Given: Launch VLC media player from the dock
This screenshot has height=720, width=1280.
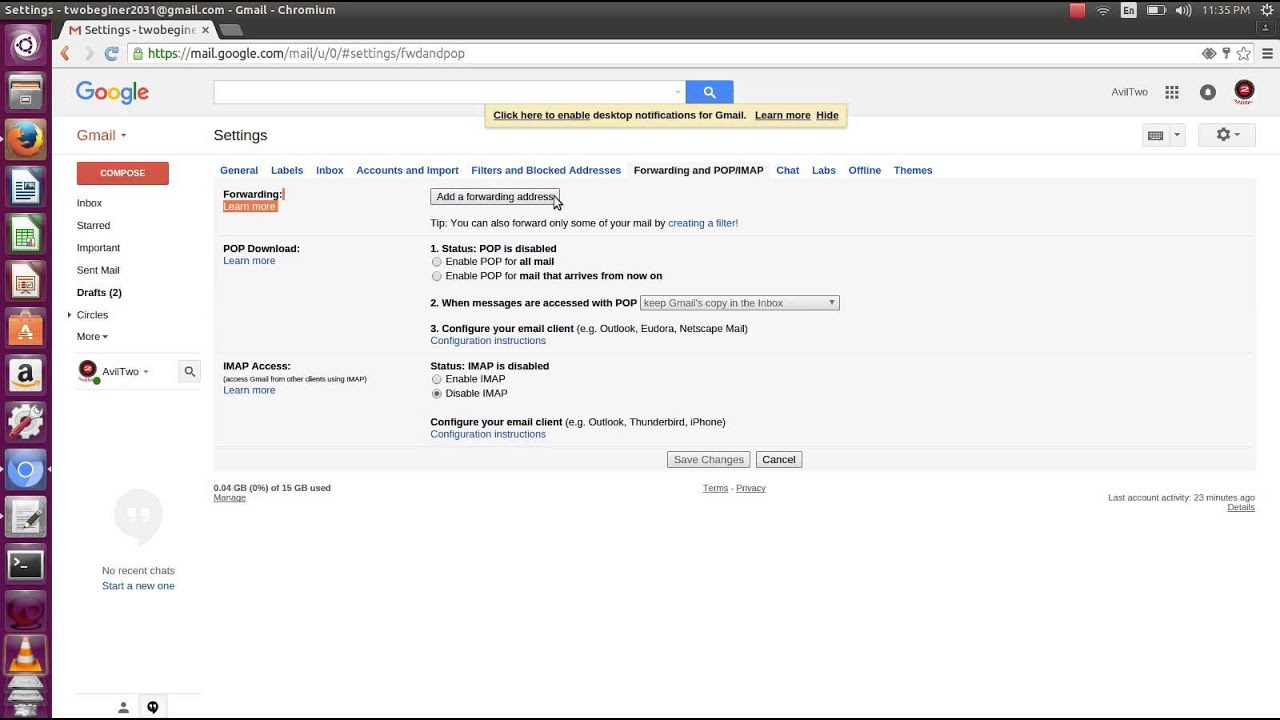Looking at the screenshot, I should (25, 657).
